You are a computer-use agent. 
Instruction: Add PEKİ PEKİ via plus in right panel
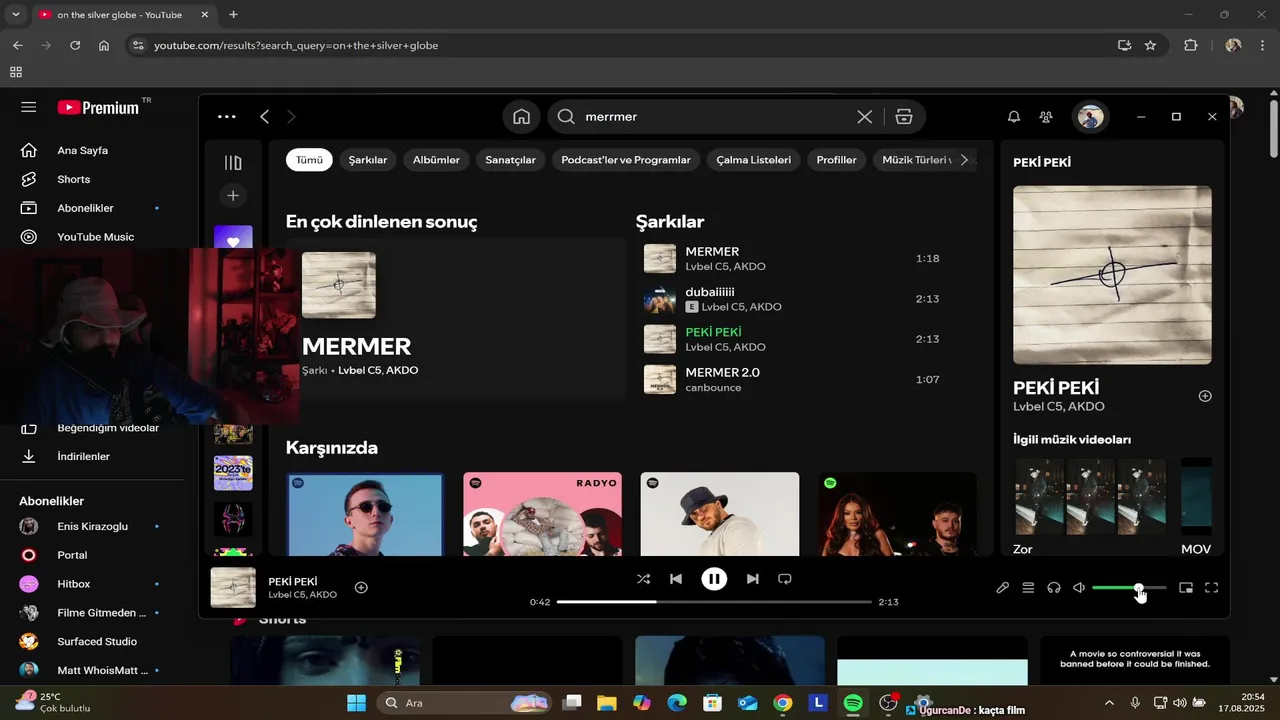click(1205, 396)
